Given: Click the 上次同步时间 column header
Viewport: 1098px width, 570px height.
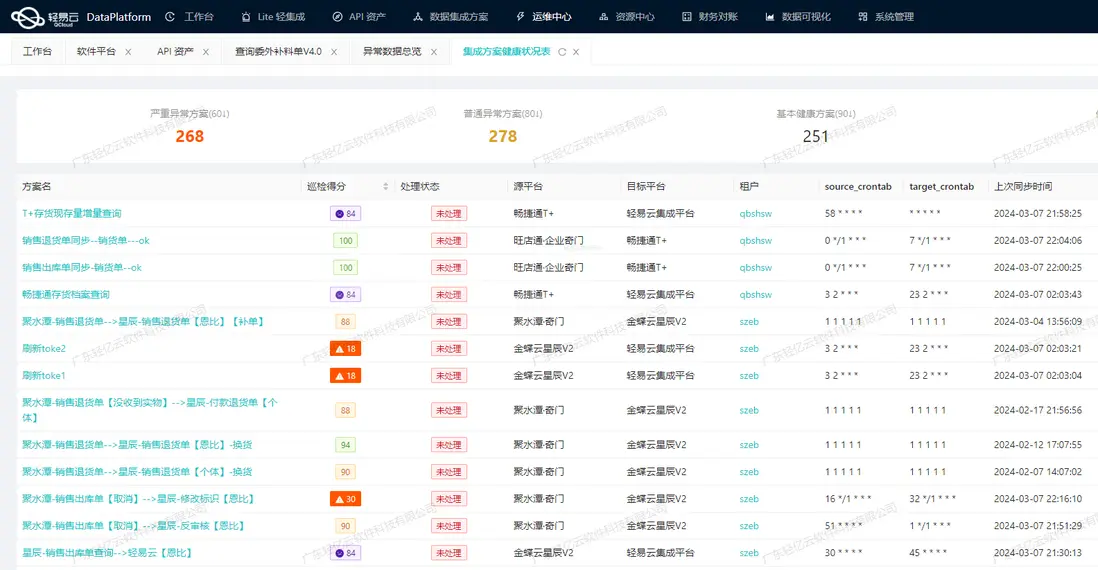Looking at the screenshot, I should click(1023, 186).
